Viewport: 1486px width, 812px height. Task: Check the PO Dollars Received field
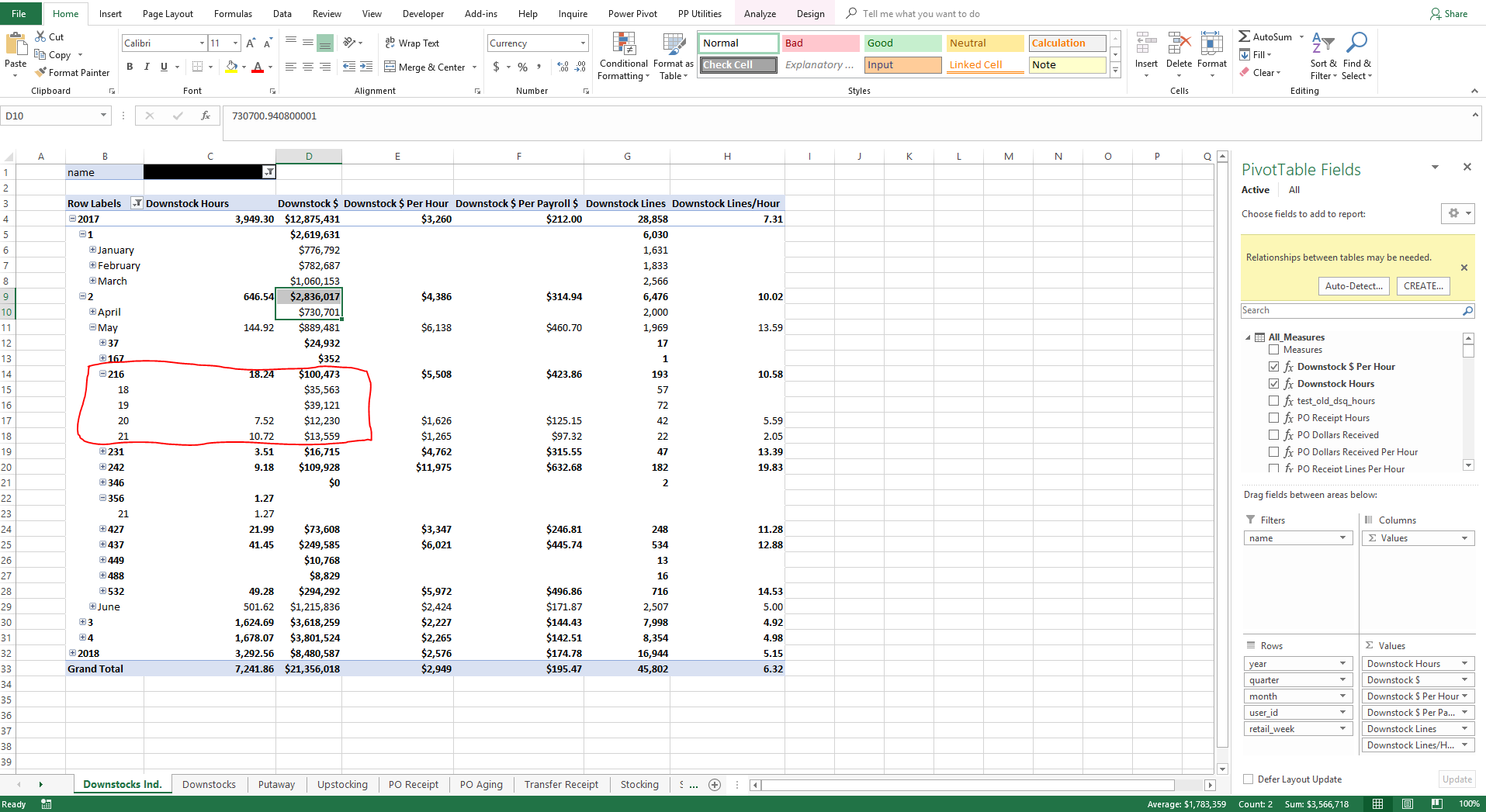1273,435
